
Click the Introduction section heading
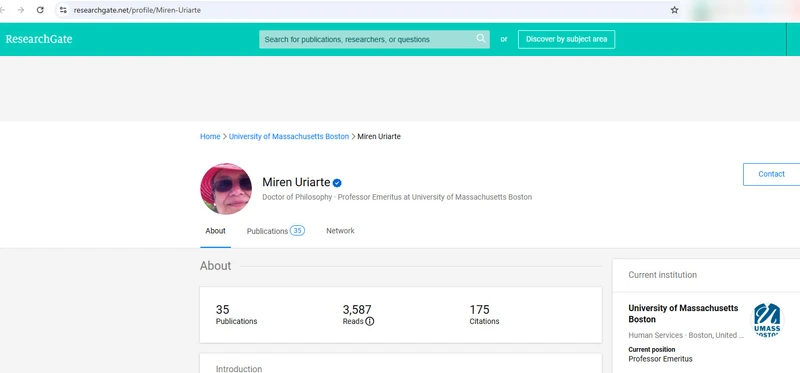coord(239,368)
